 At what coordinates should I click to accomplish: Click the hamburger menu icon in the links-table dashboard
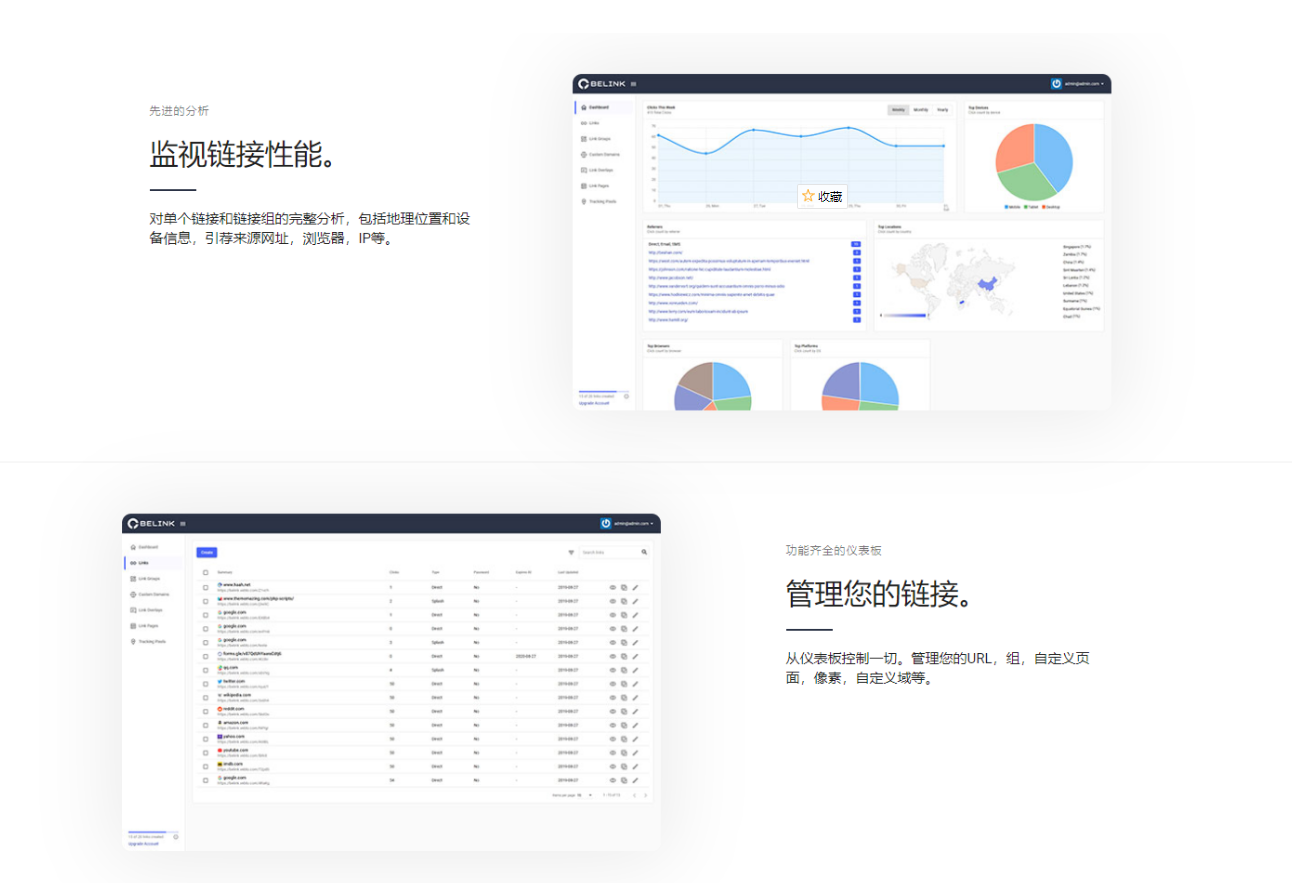pyautogui.click(x=183, y=523)
